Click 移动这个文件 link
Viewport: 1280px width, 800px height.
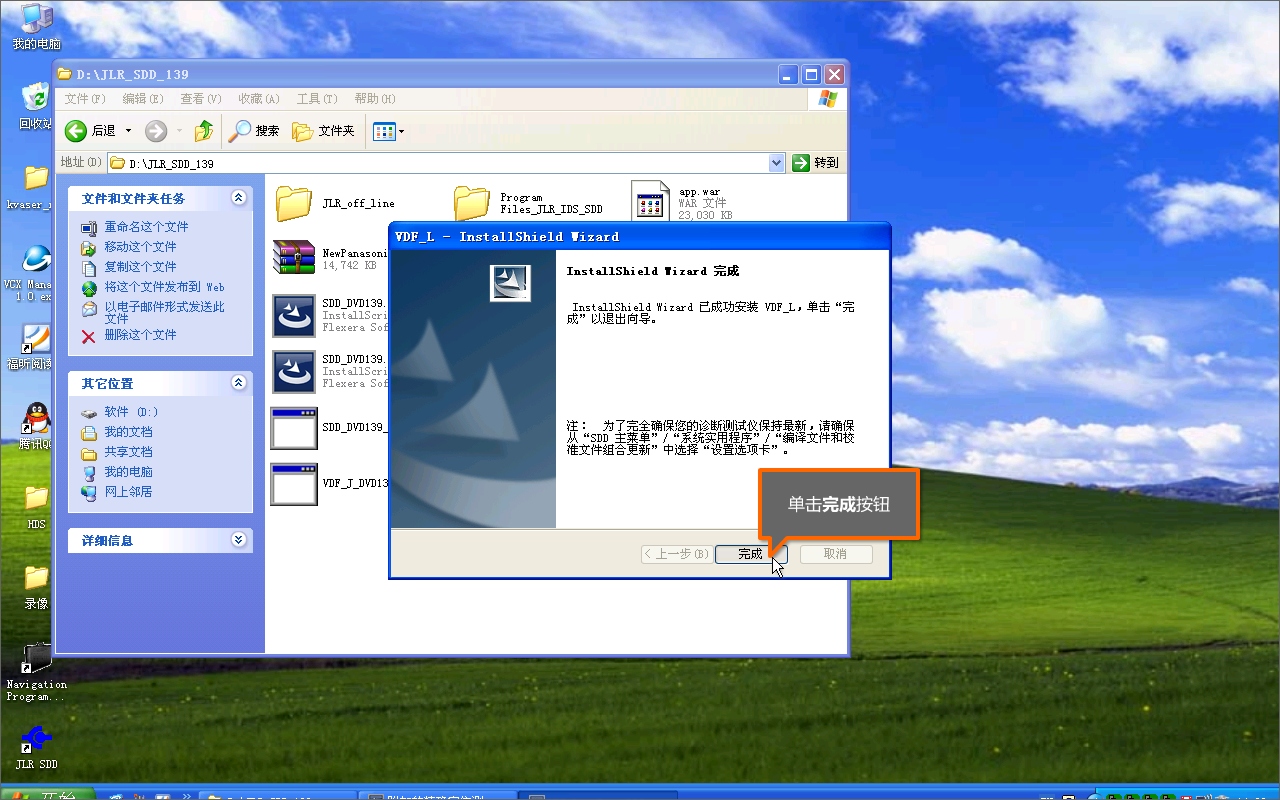pos(140,247)
